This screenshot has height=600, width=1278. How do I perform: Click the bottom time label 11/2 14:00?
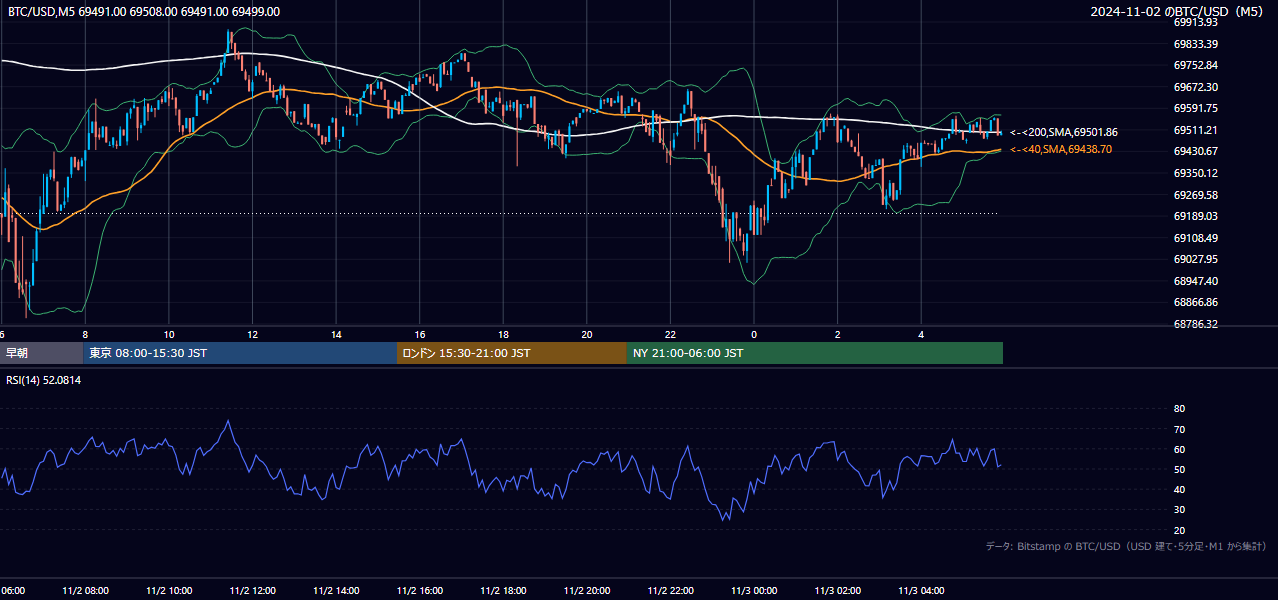click(336, 591)
